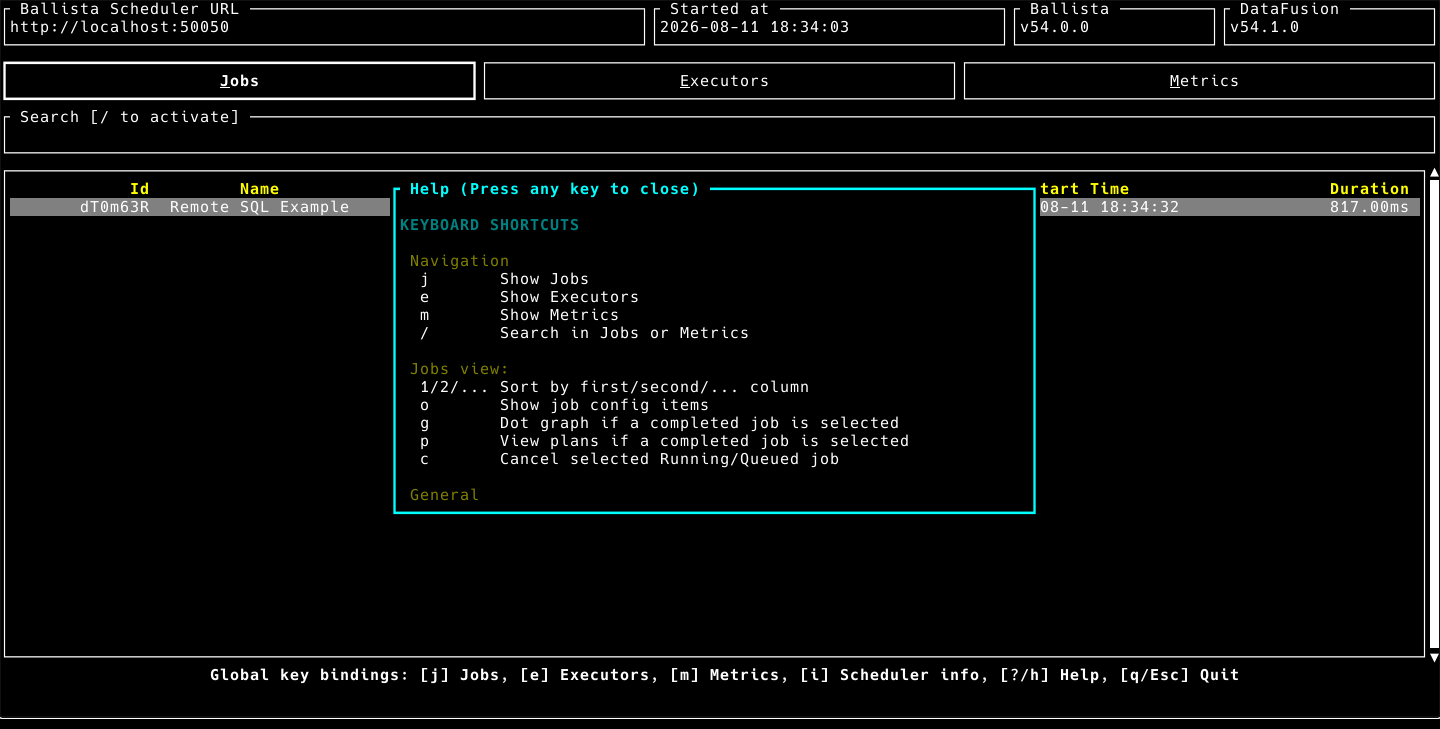The image size is (1440, 729).
Task: Click the Show Metrics shortcut line
Action: click(x=520, y=315)
